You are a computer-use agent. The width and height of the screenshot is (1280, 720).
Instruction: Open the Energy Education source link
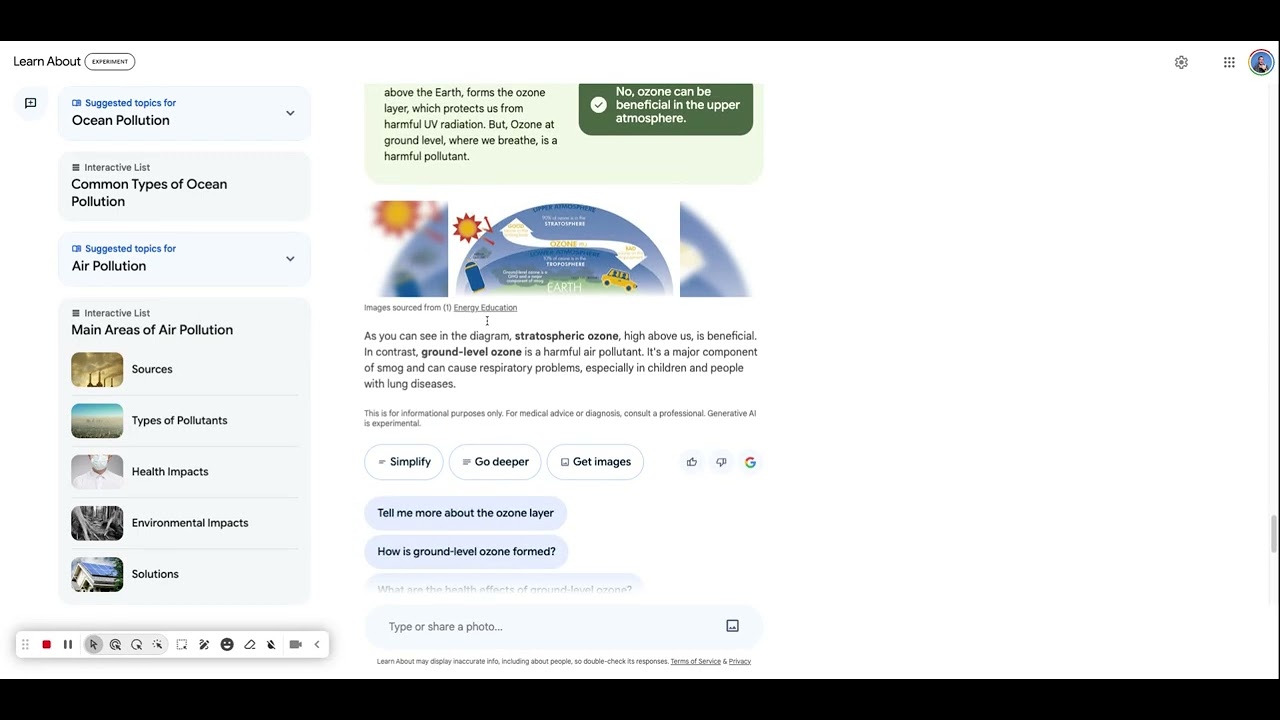click(485, 307)
